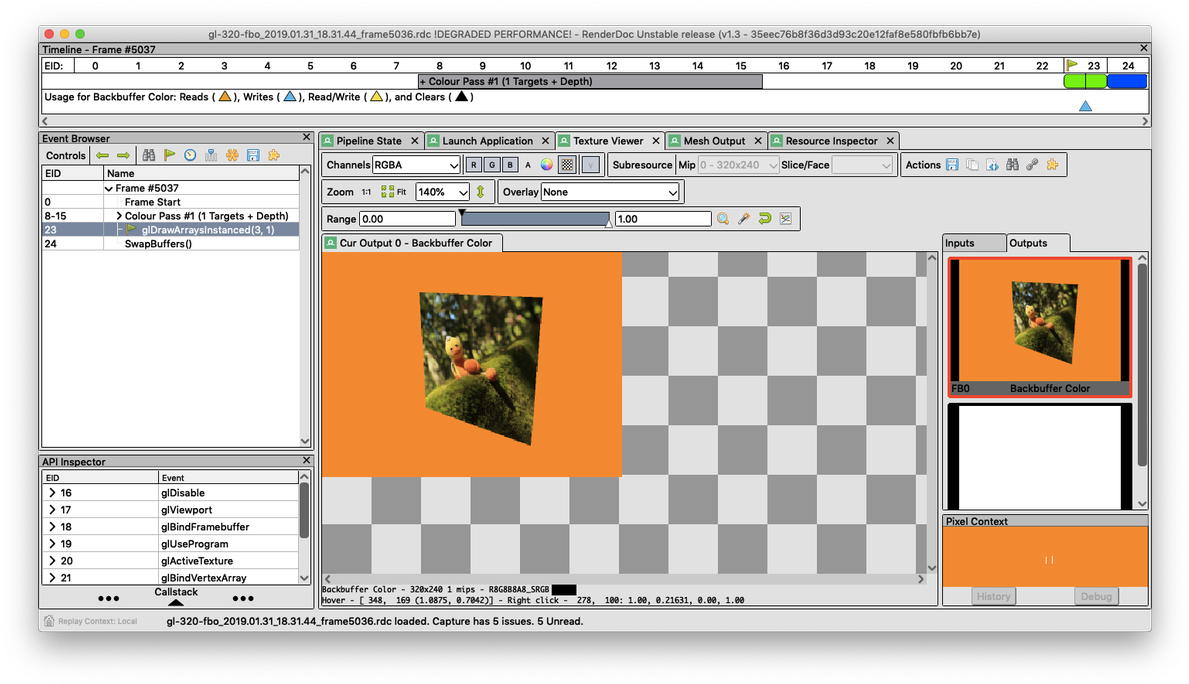Flip texture vertically with green arrows icon
The height and width of the screenshot is (684, 1189).
click(x=481, y=193)
